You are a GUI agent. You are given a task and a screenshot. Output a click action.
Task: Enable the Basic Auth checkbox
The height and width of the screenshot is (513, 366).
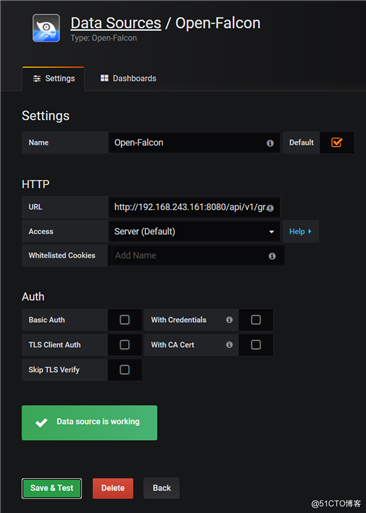pos(125,320)
